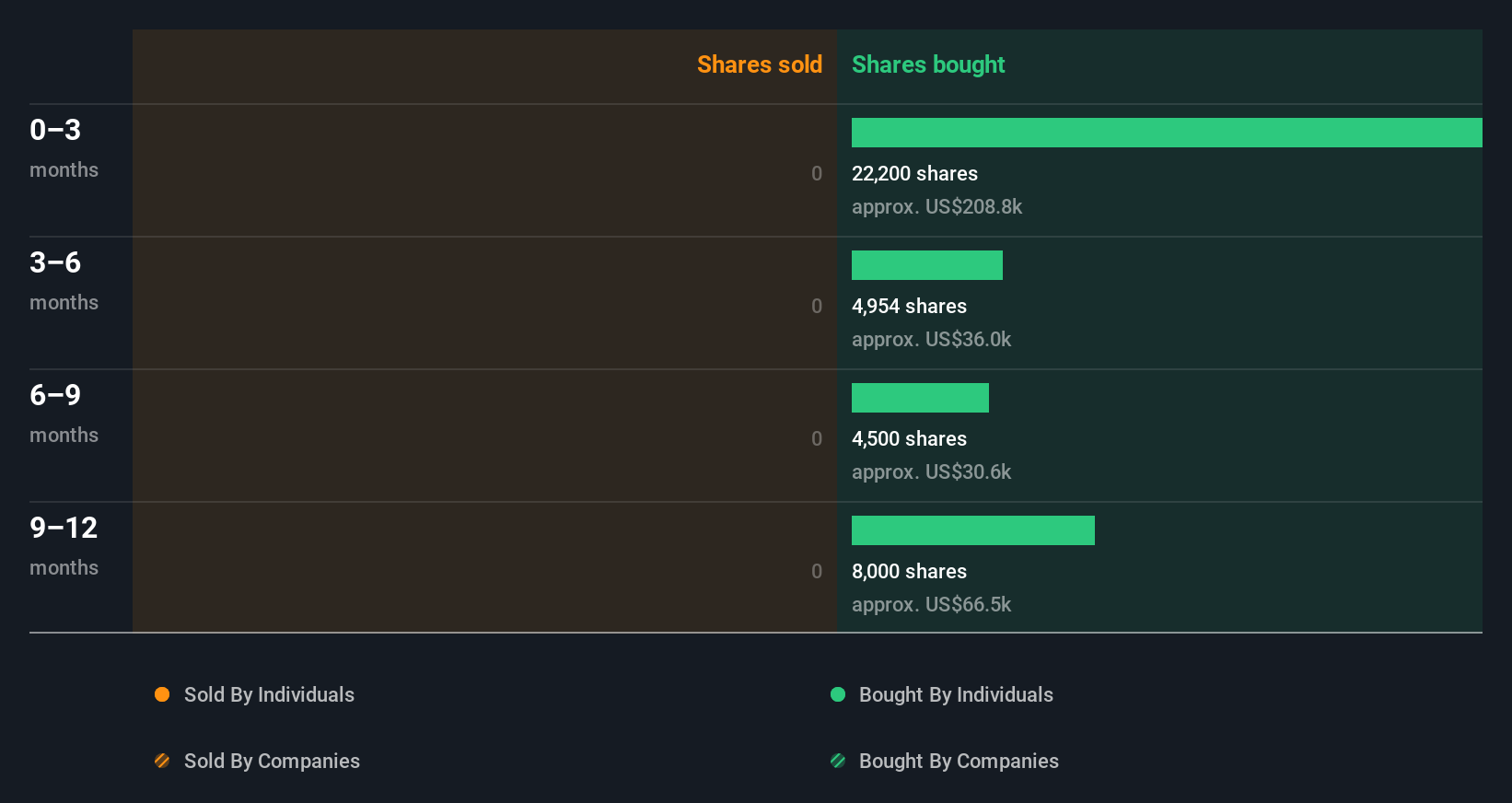The width and height of the screenshot is (1512, 803).
Task: Click approx. US$30.6k text
Action: 931,471
